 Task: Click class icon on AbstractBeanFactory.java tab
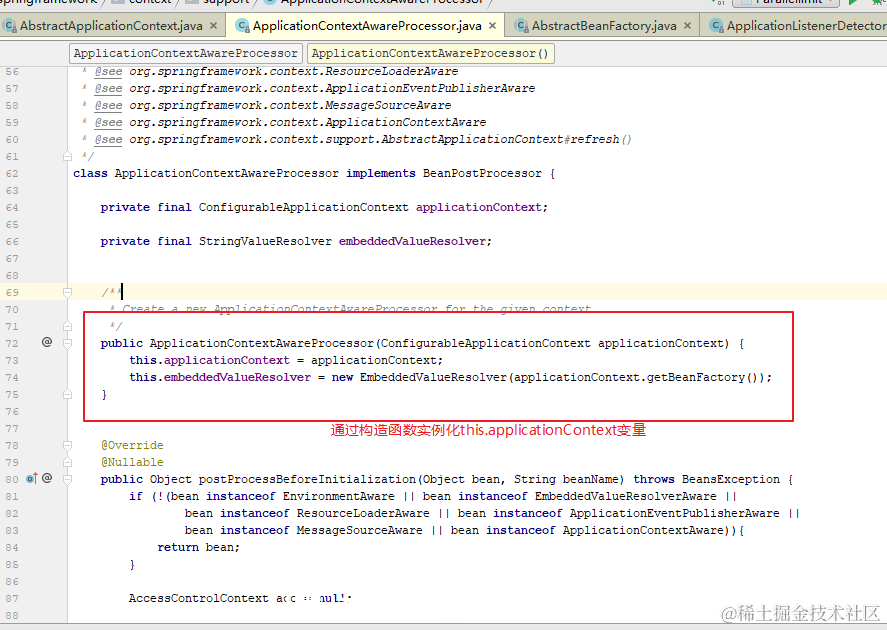tap(522, 25)
